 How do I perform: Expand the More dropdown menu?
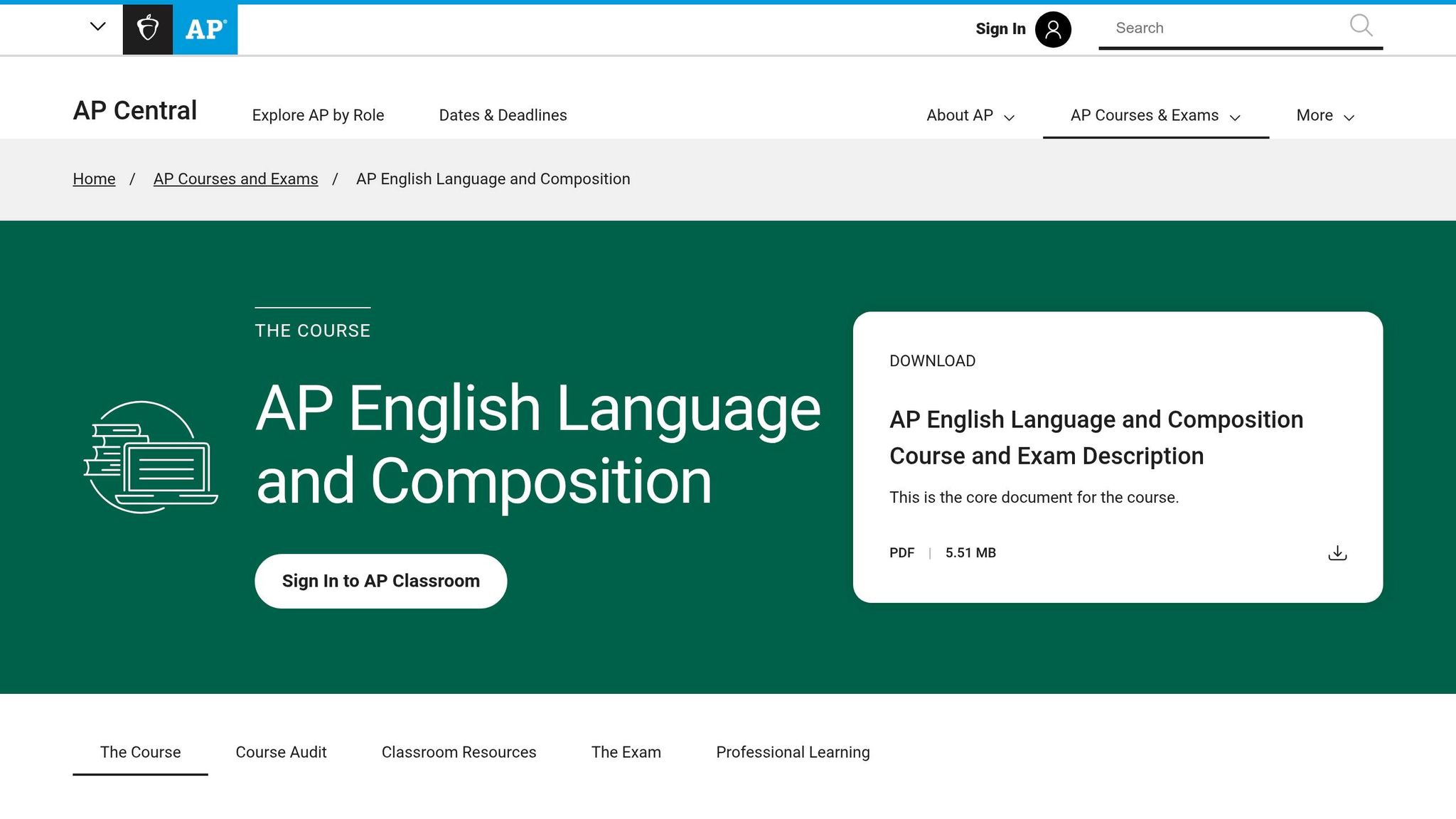click(1325, 115)
